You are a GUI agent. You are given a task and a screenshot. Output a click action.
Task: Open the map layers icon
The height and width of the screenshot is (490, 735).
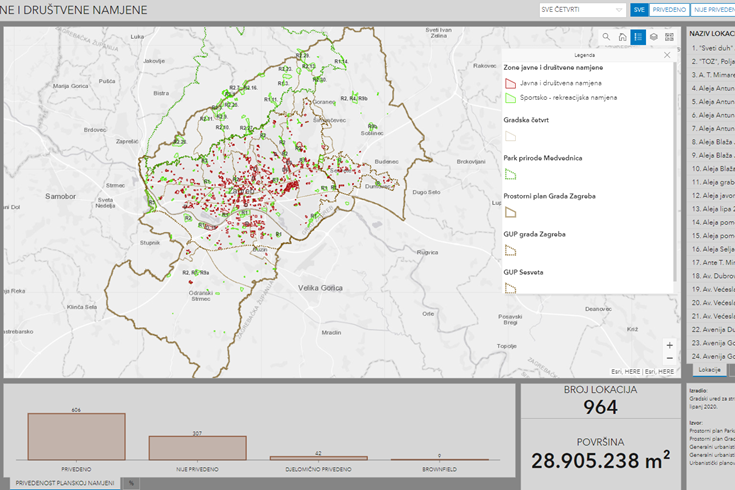tap(654, 37)
